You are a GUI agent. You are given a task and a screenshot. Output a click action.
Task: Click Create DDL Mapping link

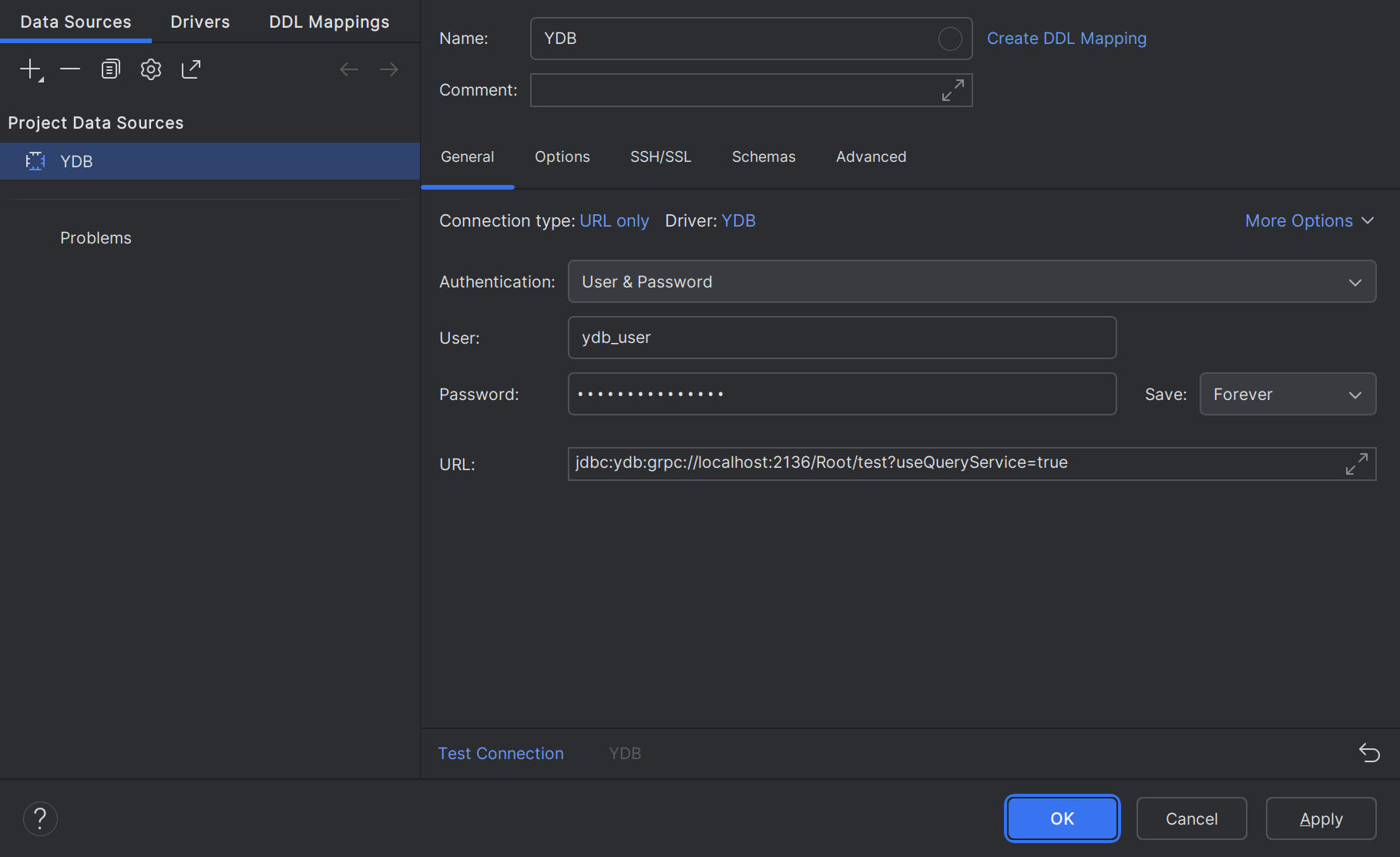[1066, 39]
